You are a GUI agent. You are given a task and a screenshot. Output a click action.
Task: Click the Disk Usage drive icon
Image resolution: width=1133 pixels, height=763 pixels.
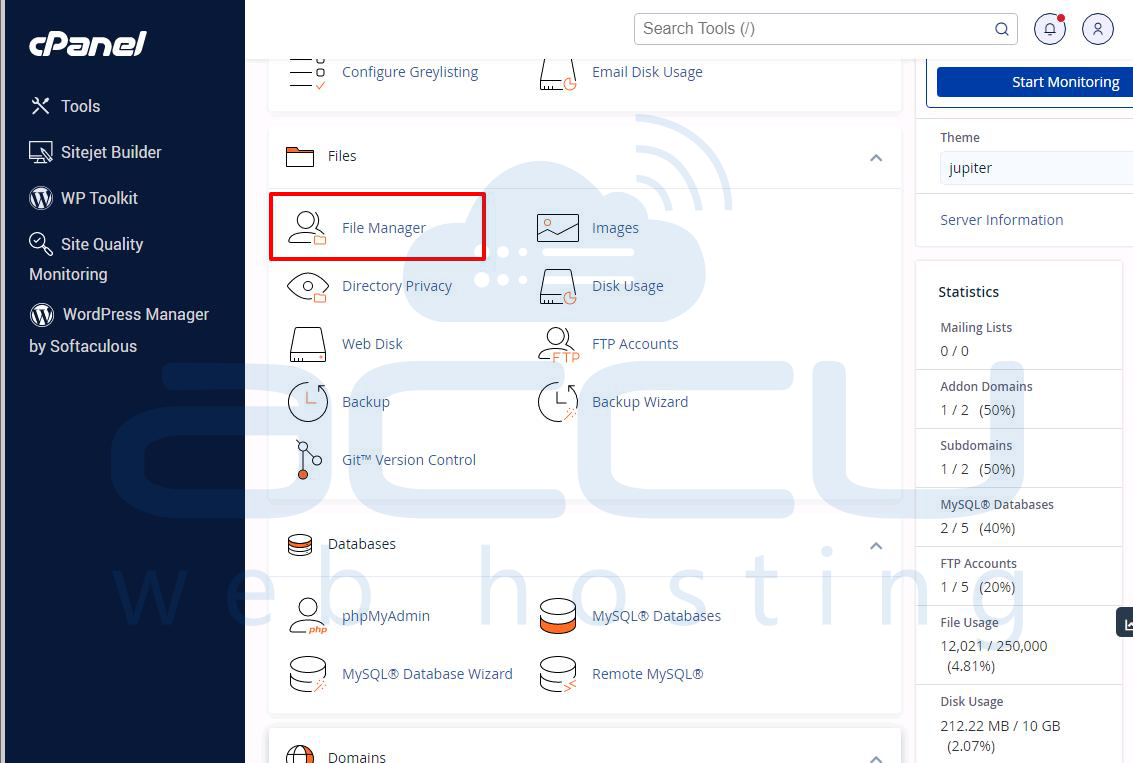pyautogui.click(x=558, y=287)
